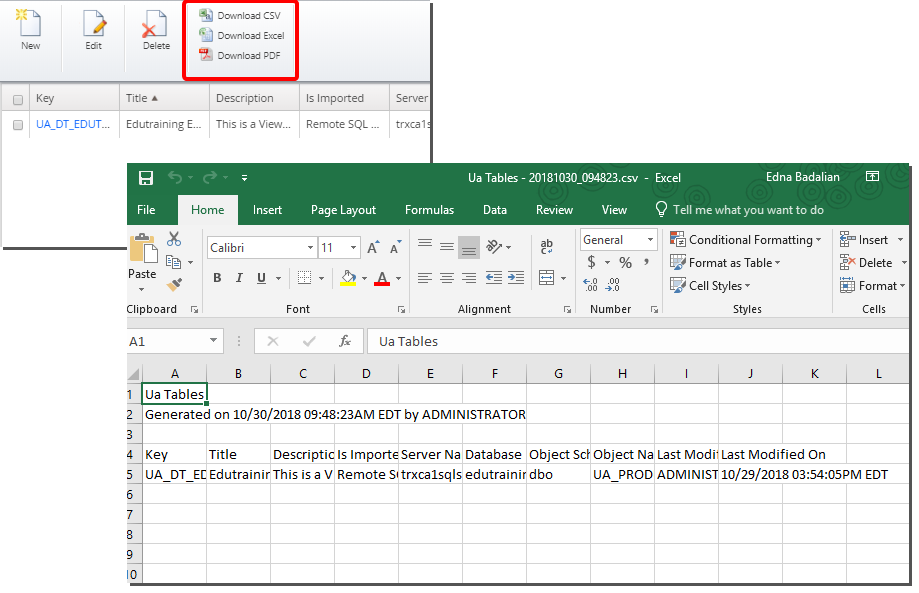Image resolution: width=919 pixels, height=593 pixels.
Task: Sort the grid by Title column header
Action: (164, 98)
